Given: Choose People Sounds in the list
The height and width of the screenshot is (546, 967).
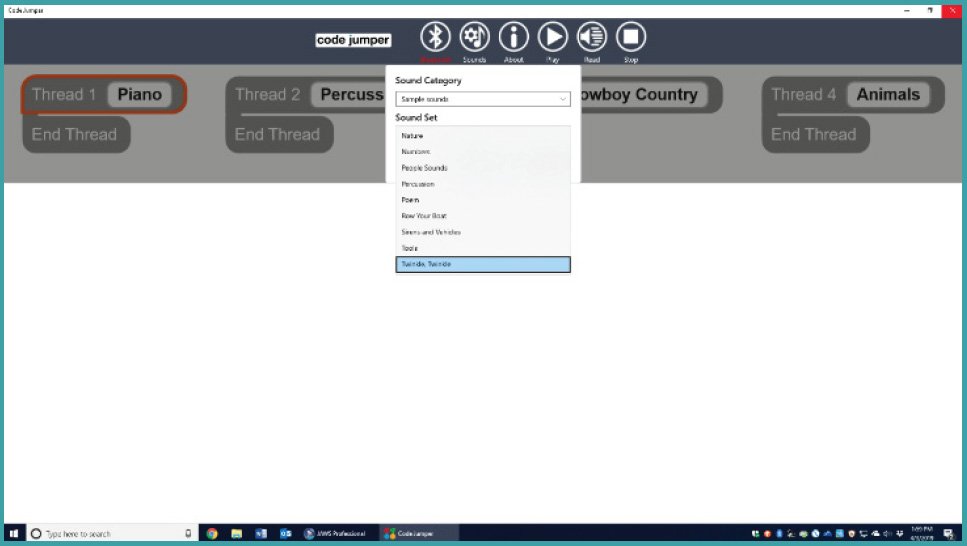Looking at the screenshot, I should click(x=483, y=168).
